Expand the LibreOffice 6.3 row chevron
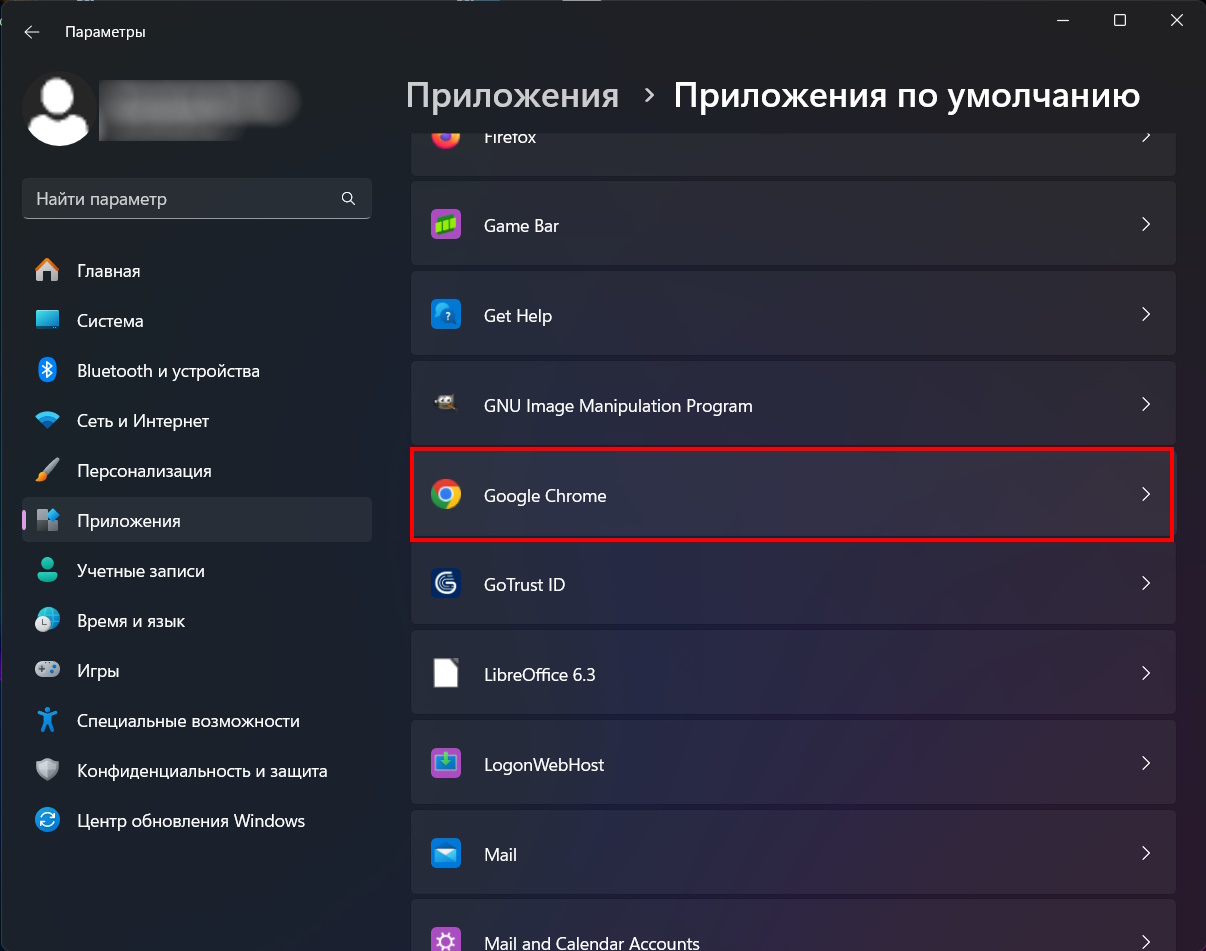 coord(1146,674)
